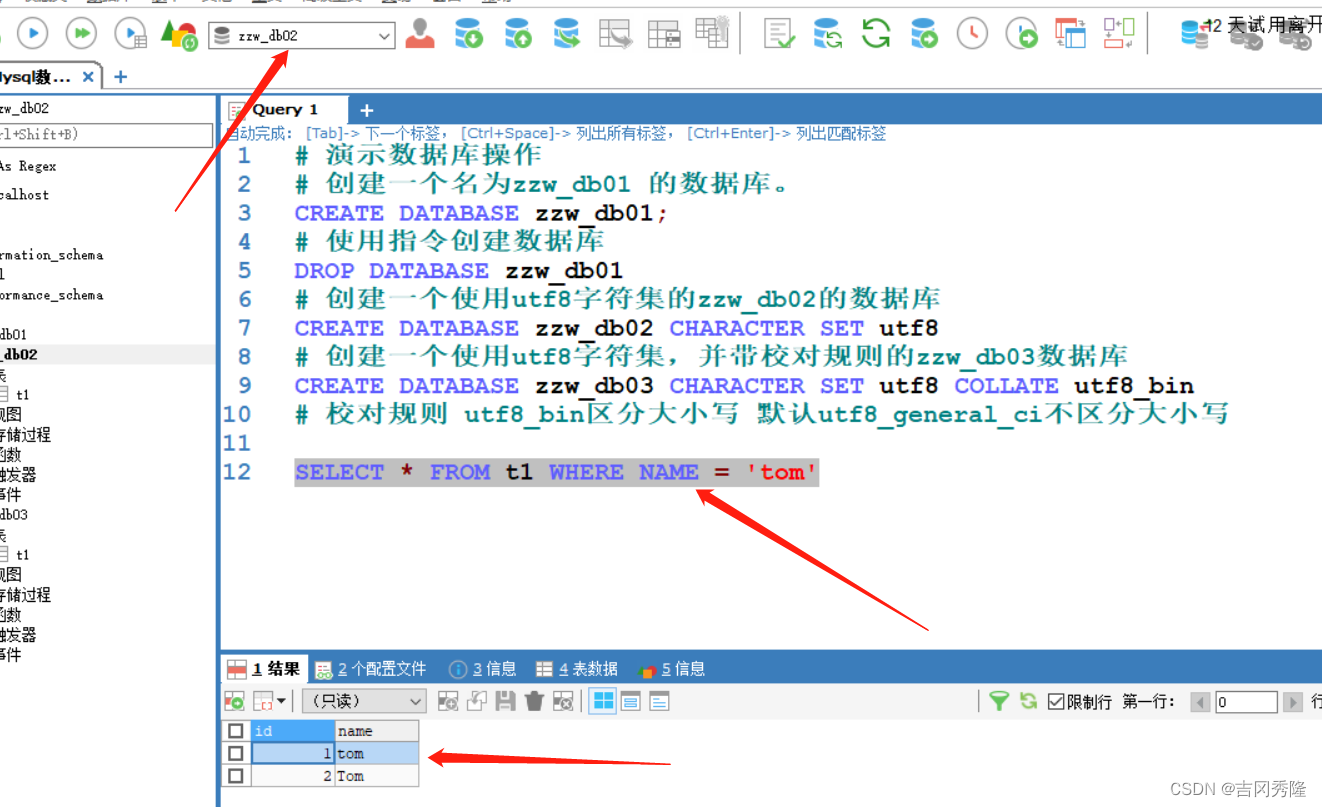The image size is (1322, 807).
Task: Click the green insert row icon in result toolbar
Action: 234,701
